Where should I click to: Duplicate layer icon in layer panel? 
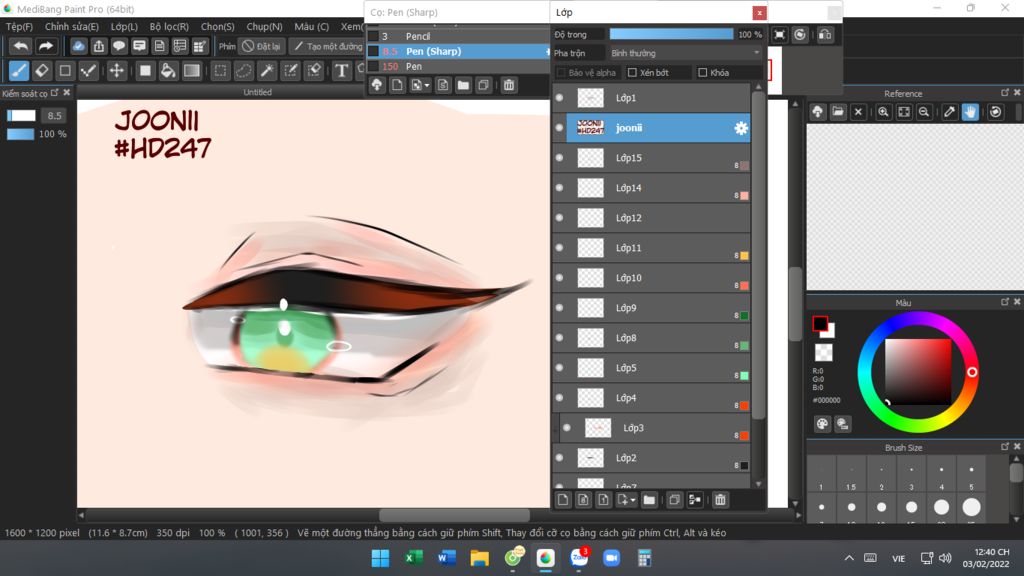pyautogui.click(x=675, y=500)
